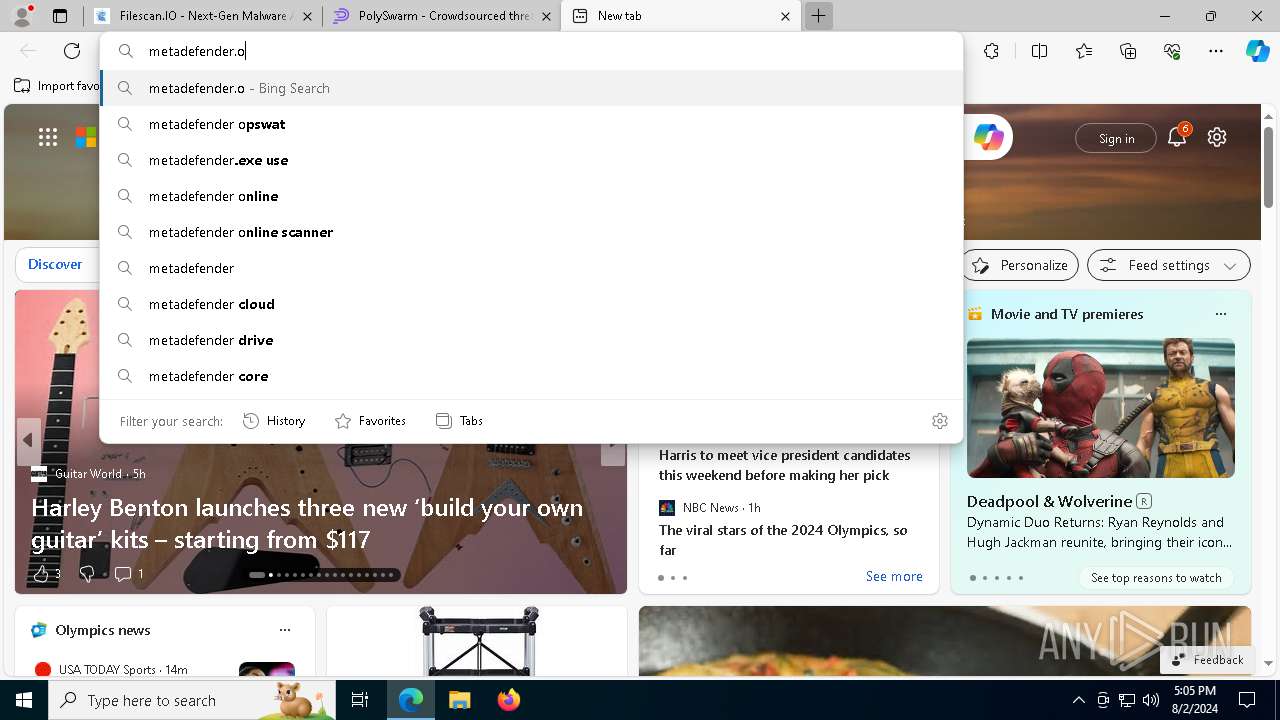The width and height of the screenshot is (1280, 720).
Task: Click the Sign in button
Action: click(x=1116, y=138)
